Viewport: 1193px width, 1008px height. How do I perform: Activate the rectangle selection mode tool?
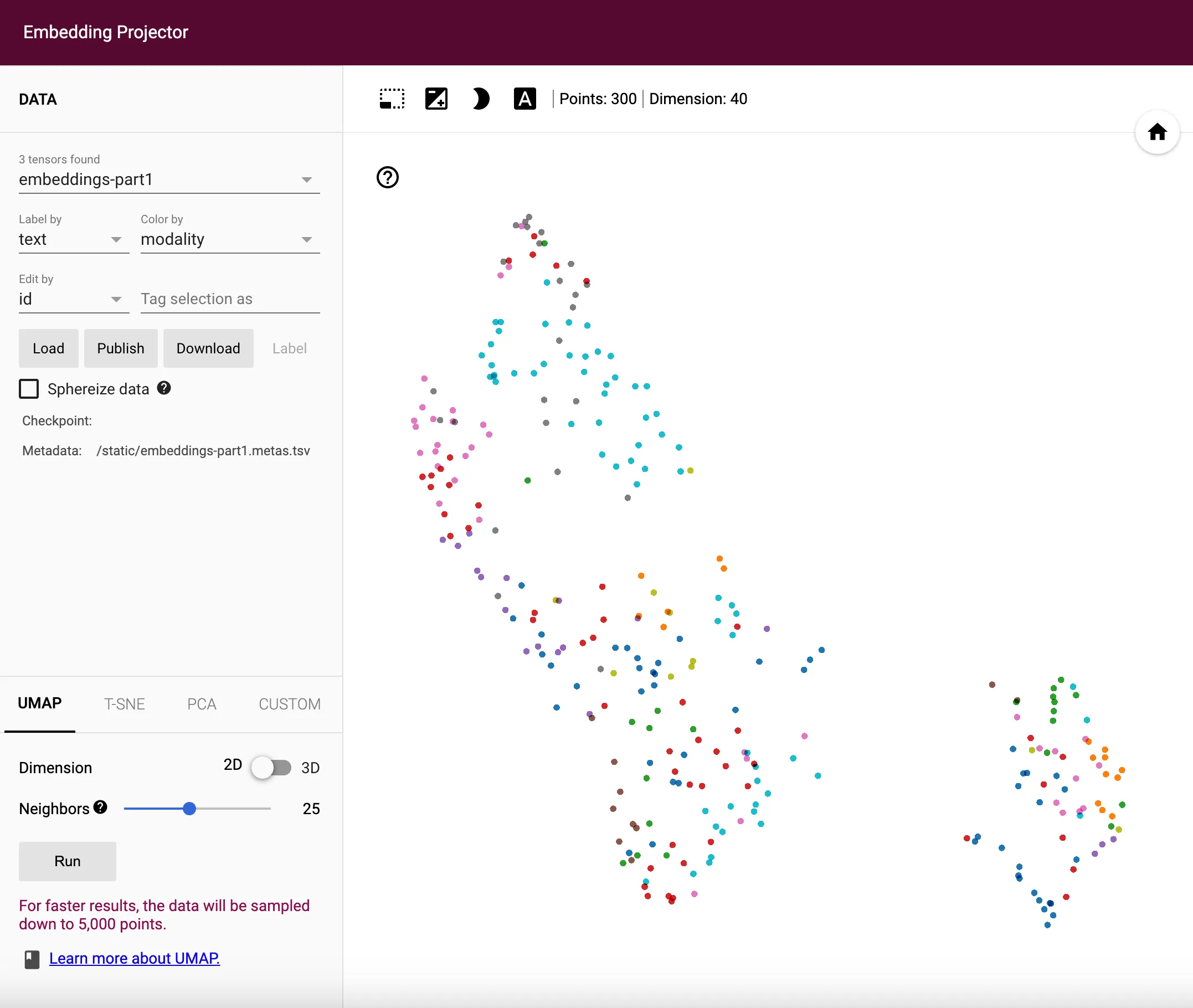[x=392, y=98]
